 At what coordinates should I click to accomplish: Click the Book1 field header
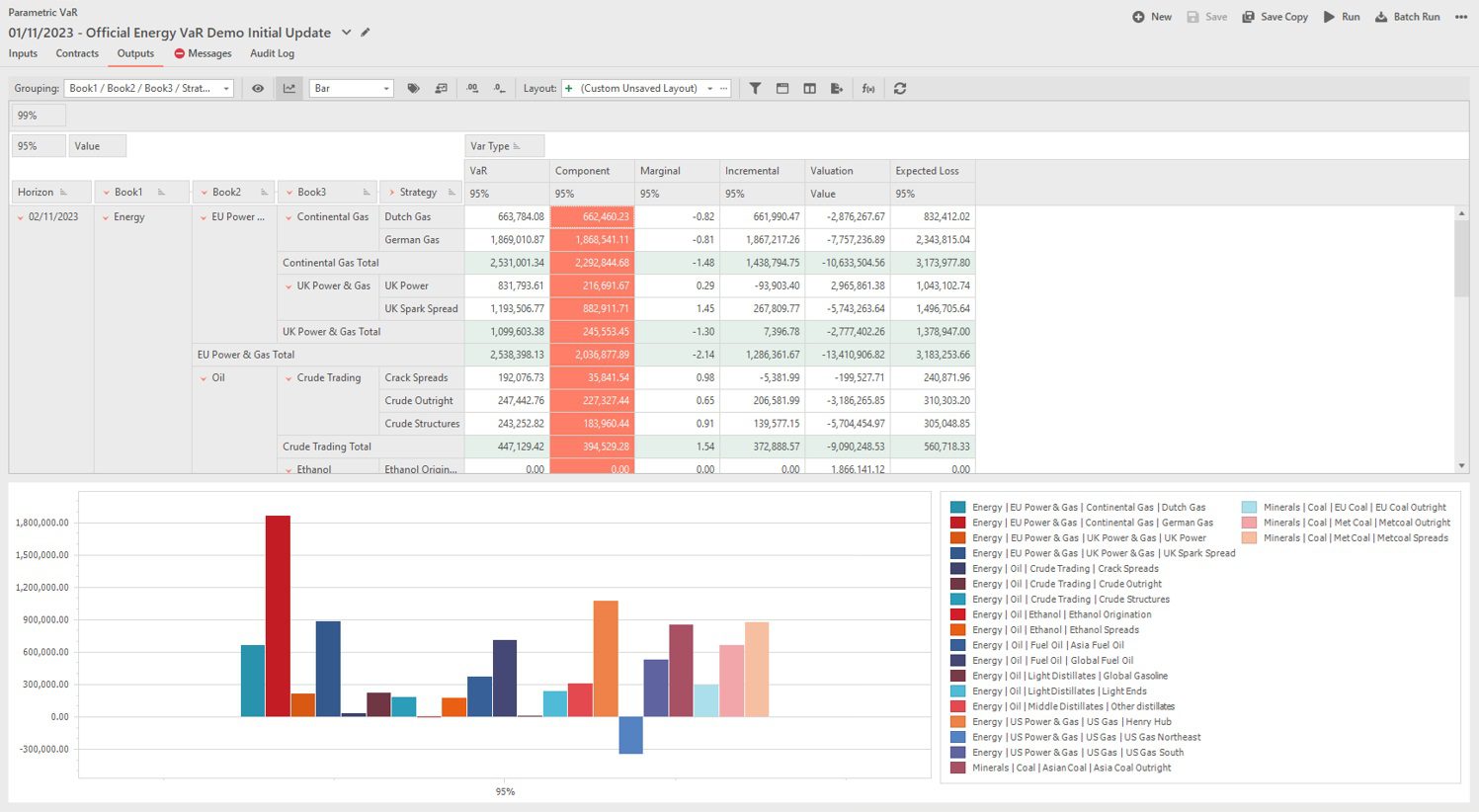pyautogui.click(x=142, y=193)
